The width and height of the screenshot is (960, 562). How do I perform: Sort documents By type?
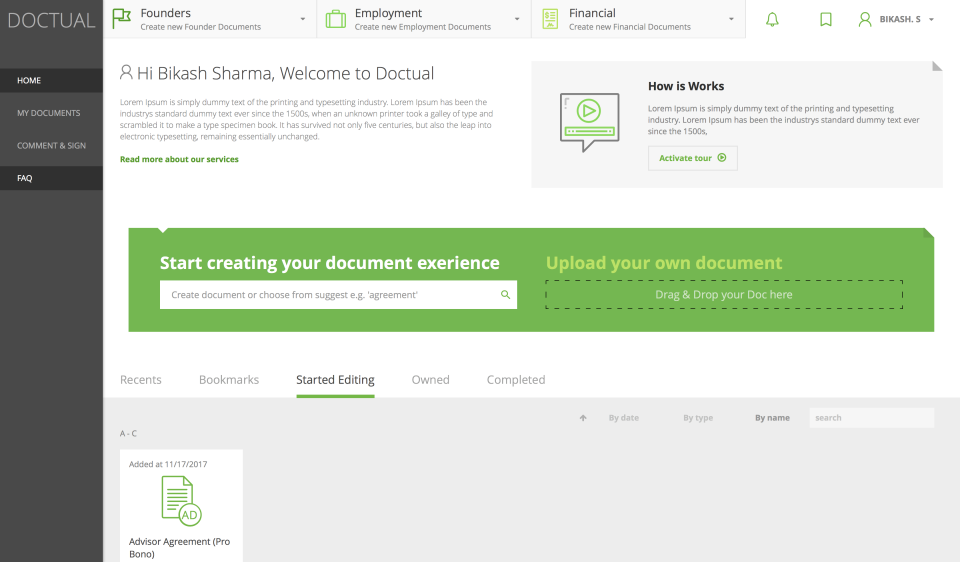pos(698,418)
